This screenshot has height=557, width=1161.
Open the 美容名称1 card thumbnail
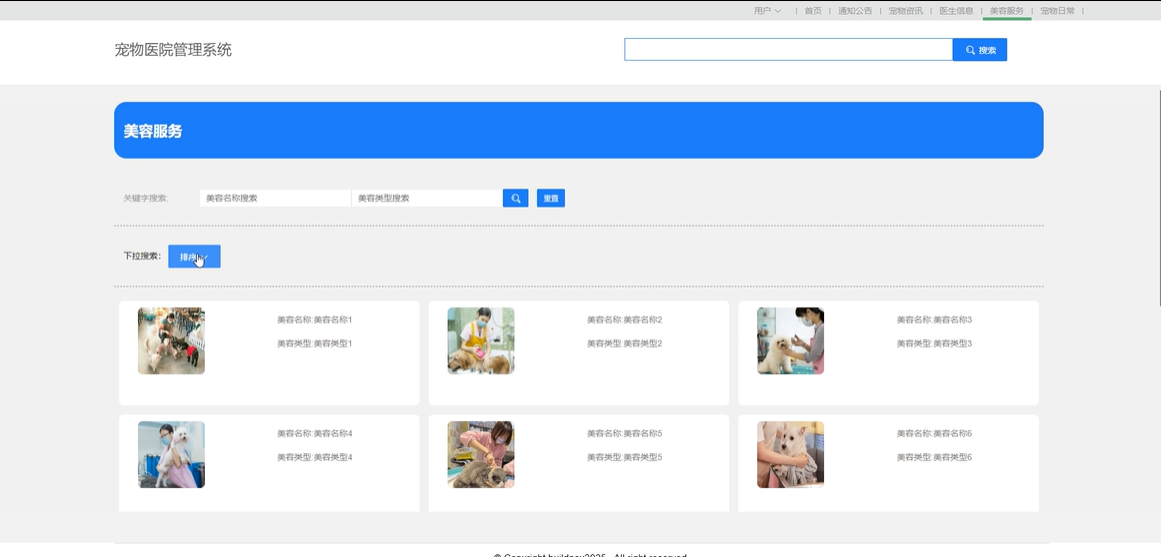171,341
